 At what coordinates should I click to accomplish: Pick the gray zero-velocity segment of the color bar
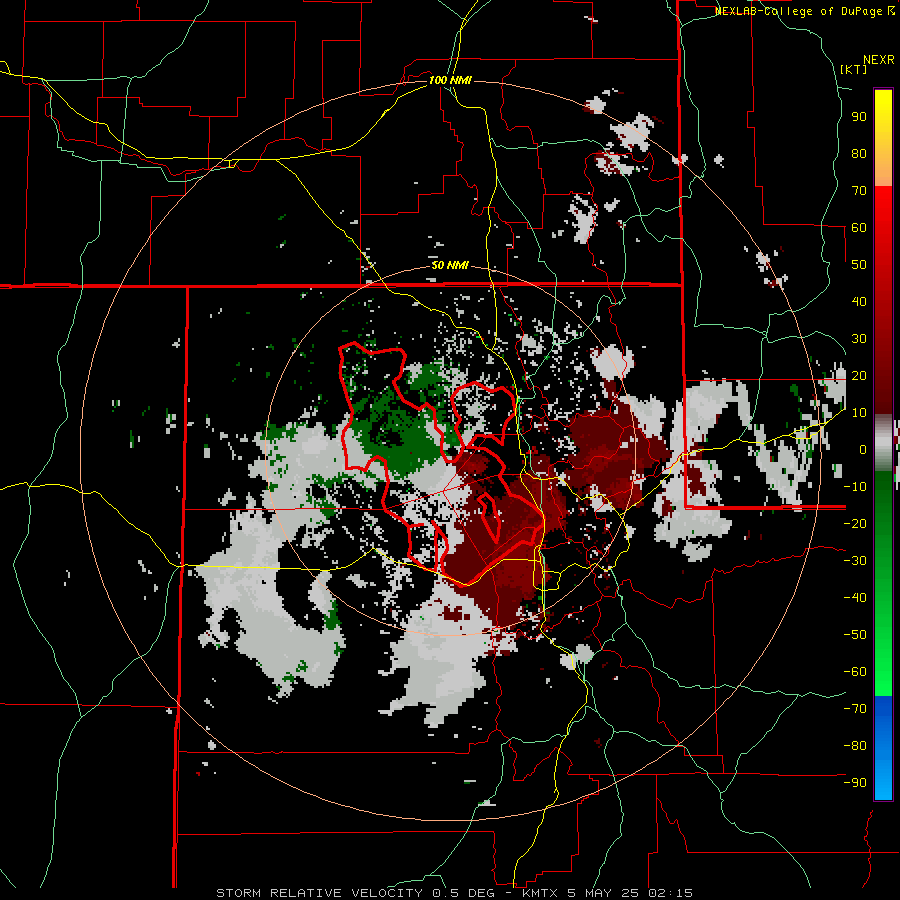(883, 443)
